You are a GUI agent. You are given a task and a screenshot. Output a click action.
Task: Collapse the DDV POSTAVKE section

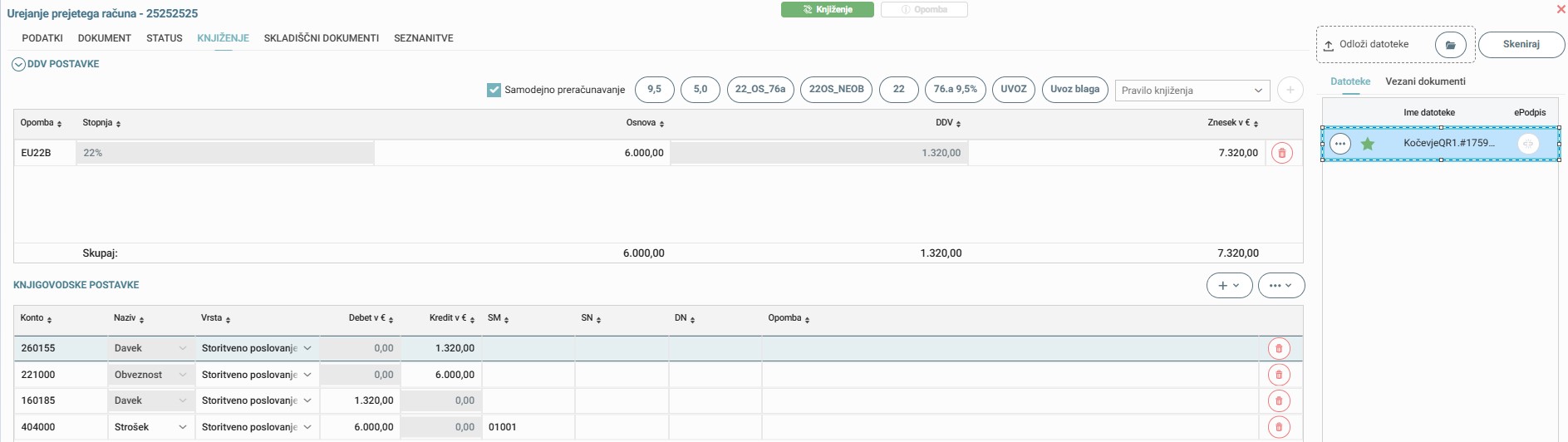click(x=18, y=64)
